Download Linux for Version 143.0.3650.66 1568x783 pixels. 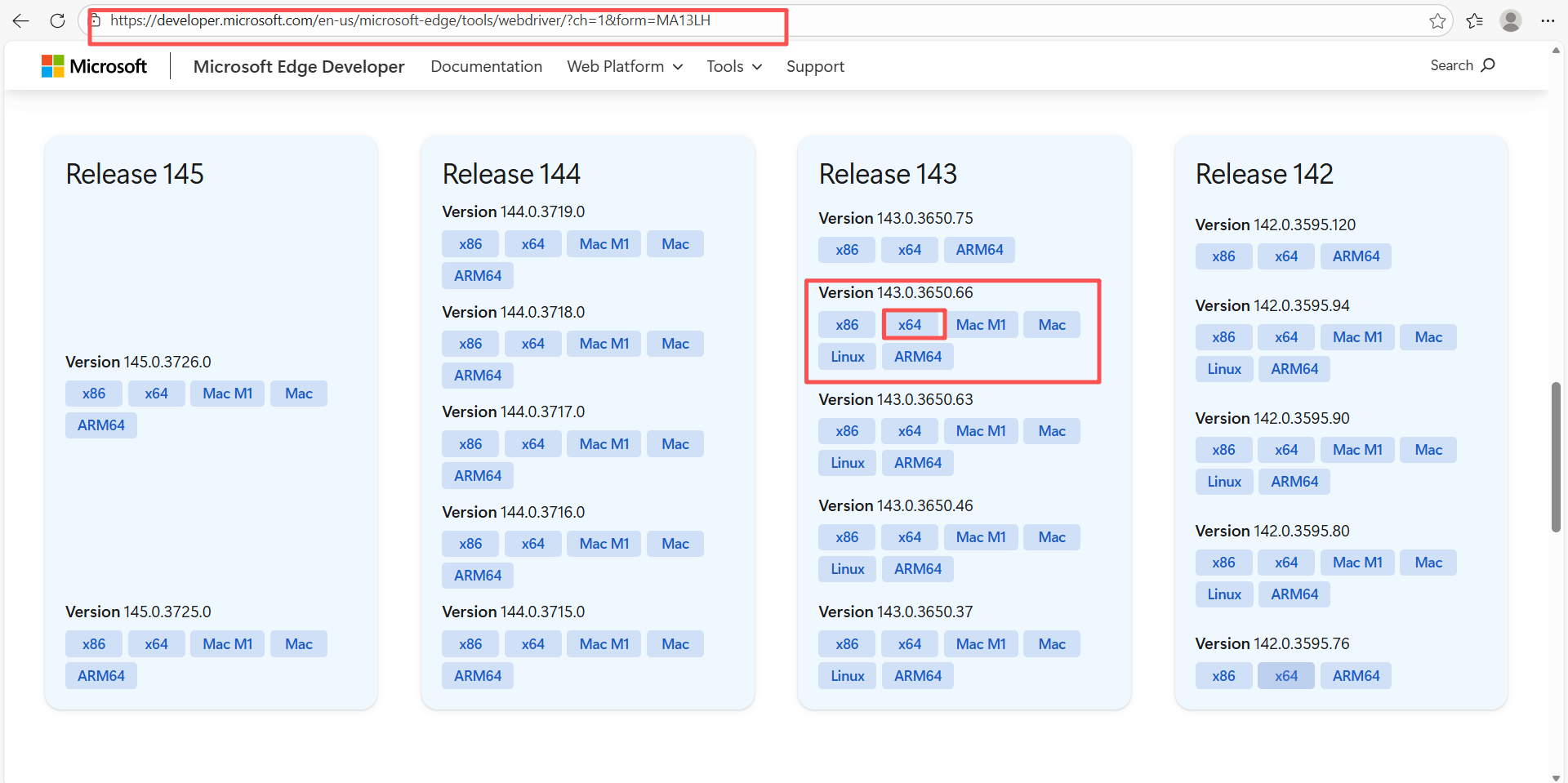[848, 357]
